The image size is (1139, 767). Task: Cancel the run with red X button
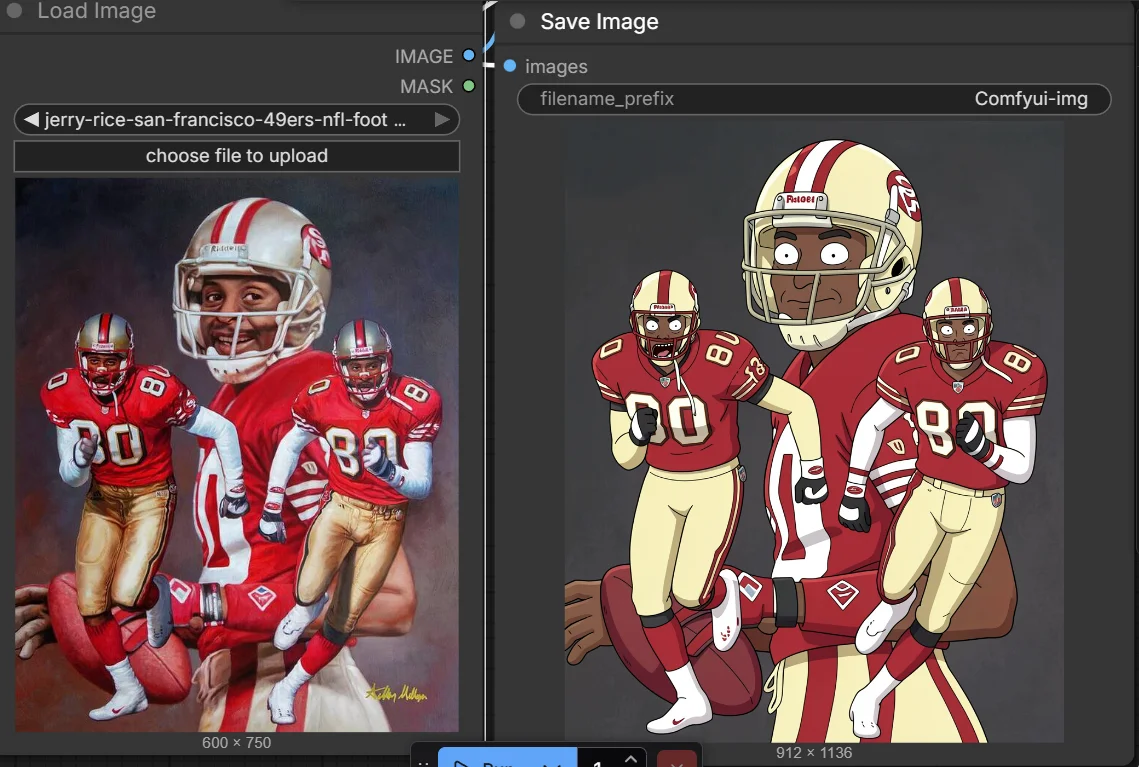point(677,760)
